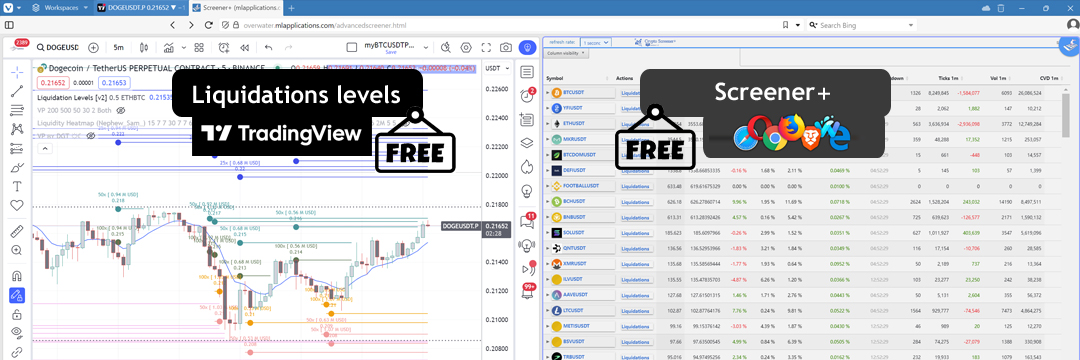The height and width of the screenshot is (360, 1080).
Task: Create an alert with alarm clock icon
Action: (x=223, y=47)
